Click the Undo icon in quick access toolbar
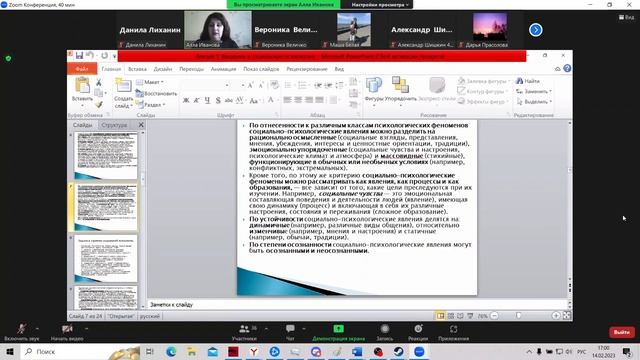The height and width of the screenshot is (360, 640). click(x=90, y=56)
